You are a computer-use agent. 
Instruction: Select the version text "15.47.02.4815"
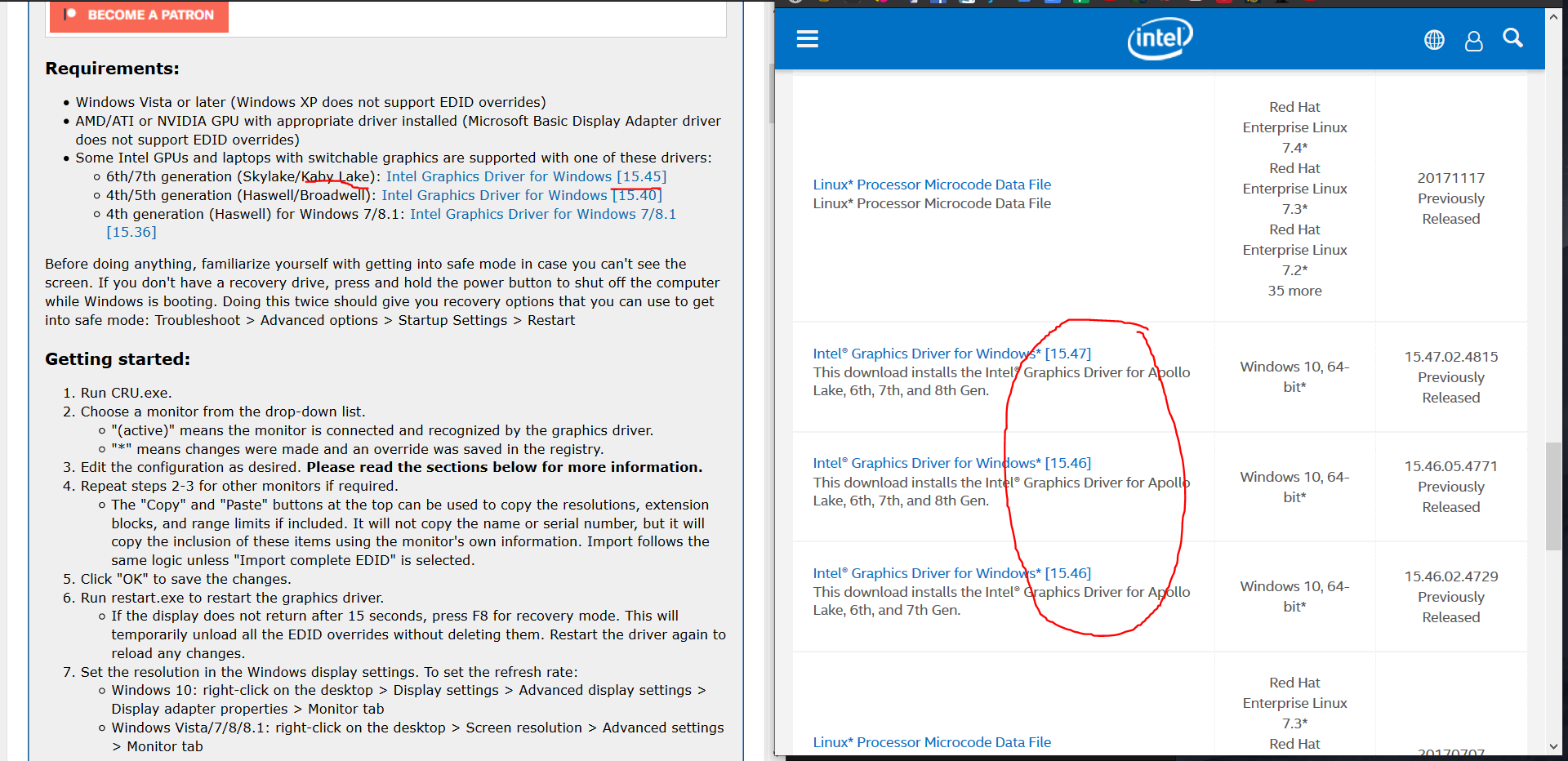click(1451, 357)
